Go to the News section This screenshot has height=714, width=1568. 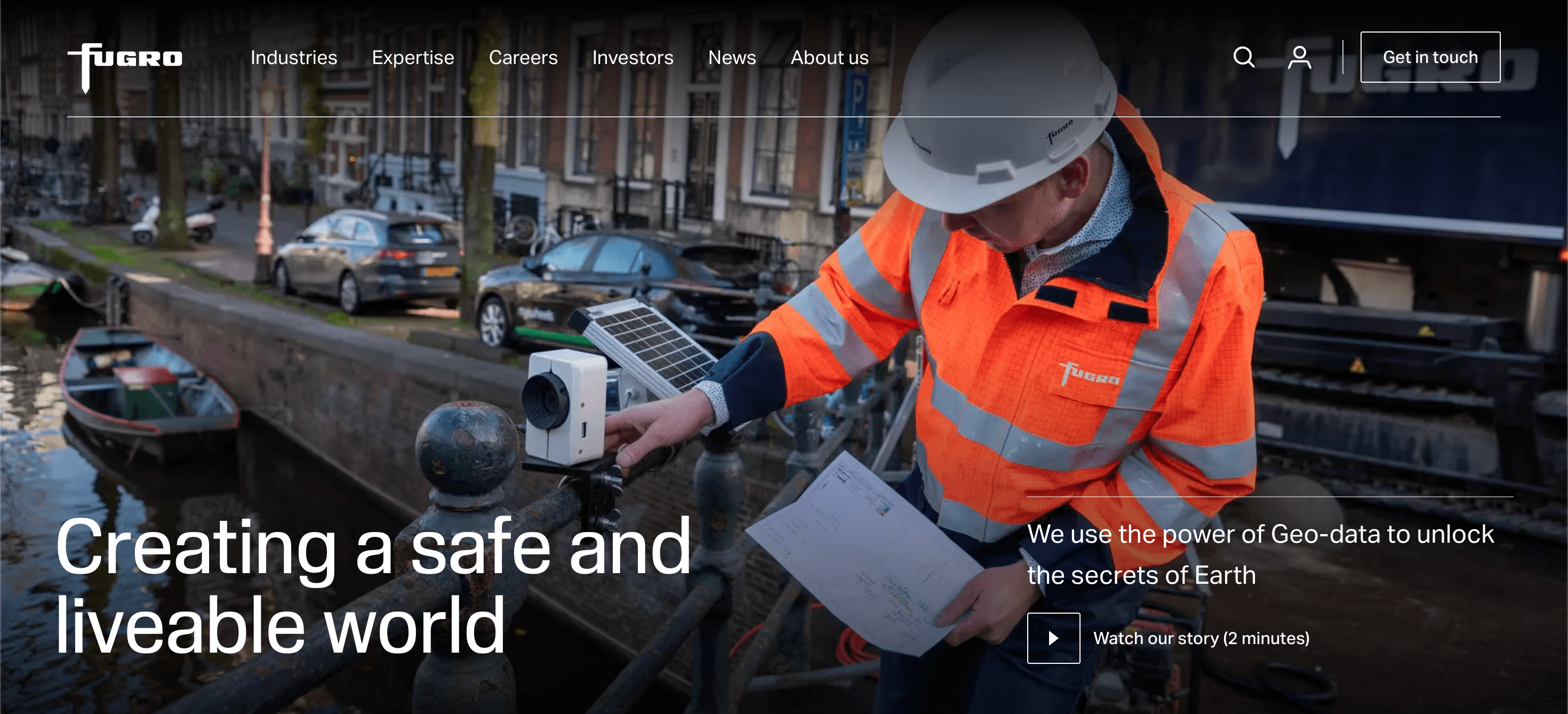pos(732,57)
